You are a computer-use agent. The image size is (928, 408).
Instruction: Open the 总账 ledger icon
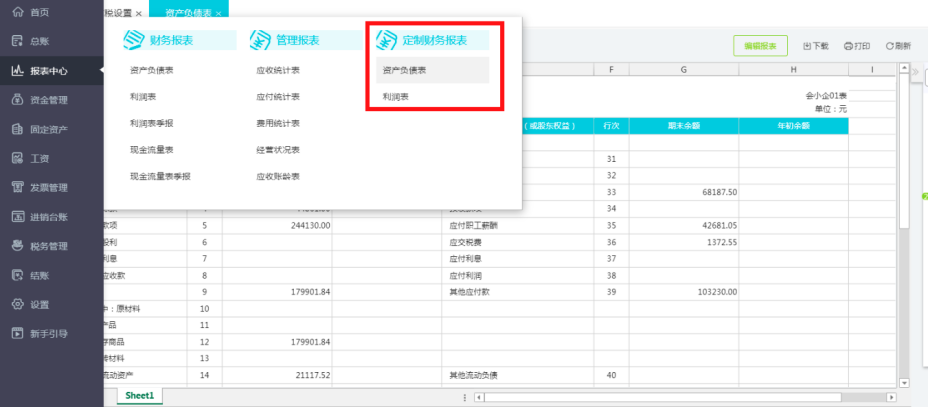(18, 41)
